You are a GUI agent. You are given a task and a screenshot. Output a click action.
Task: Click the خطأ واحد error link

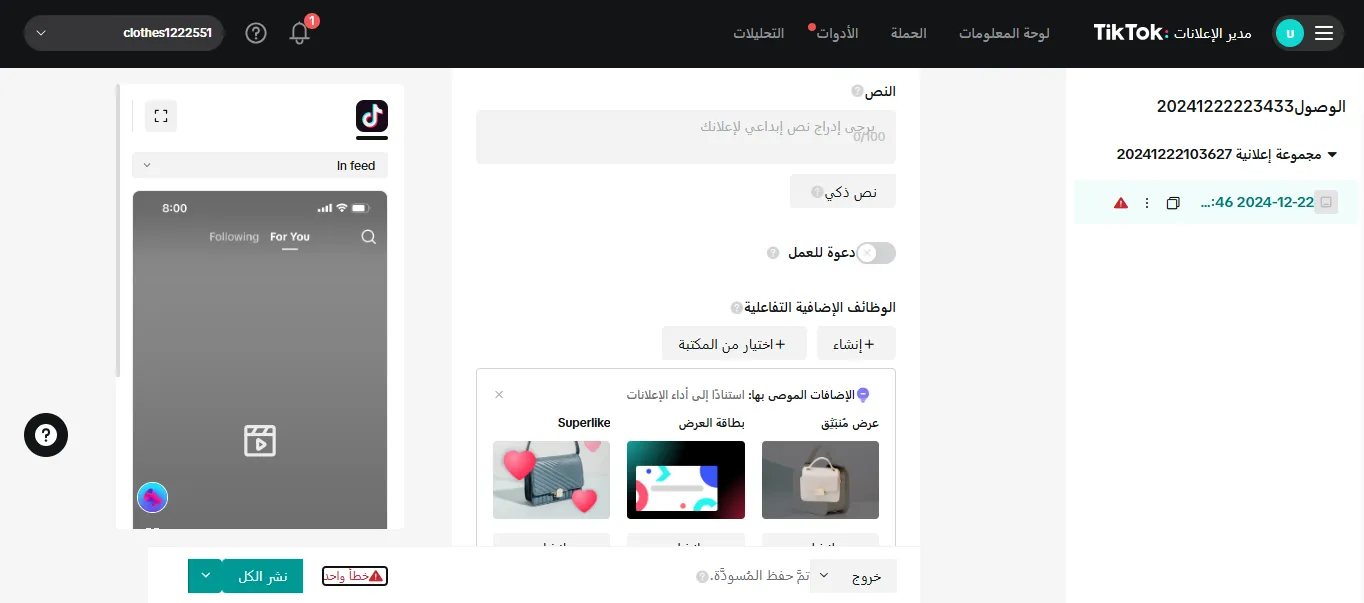355,575
